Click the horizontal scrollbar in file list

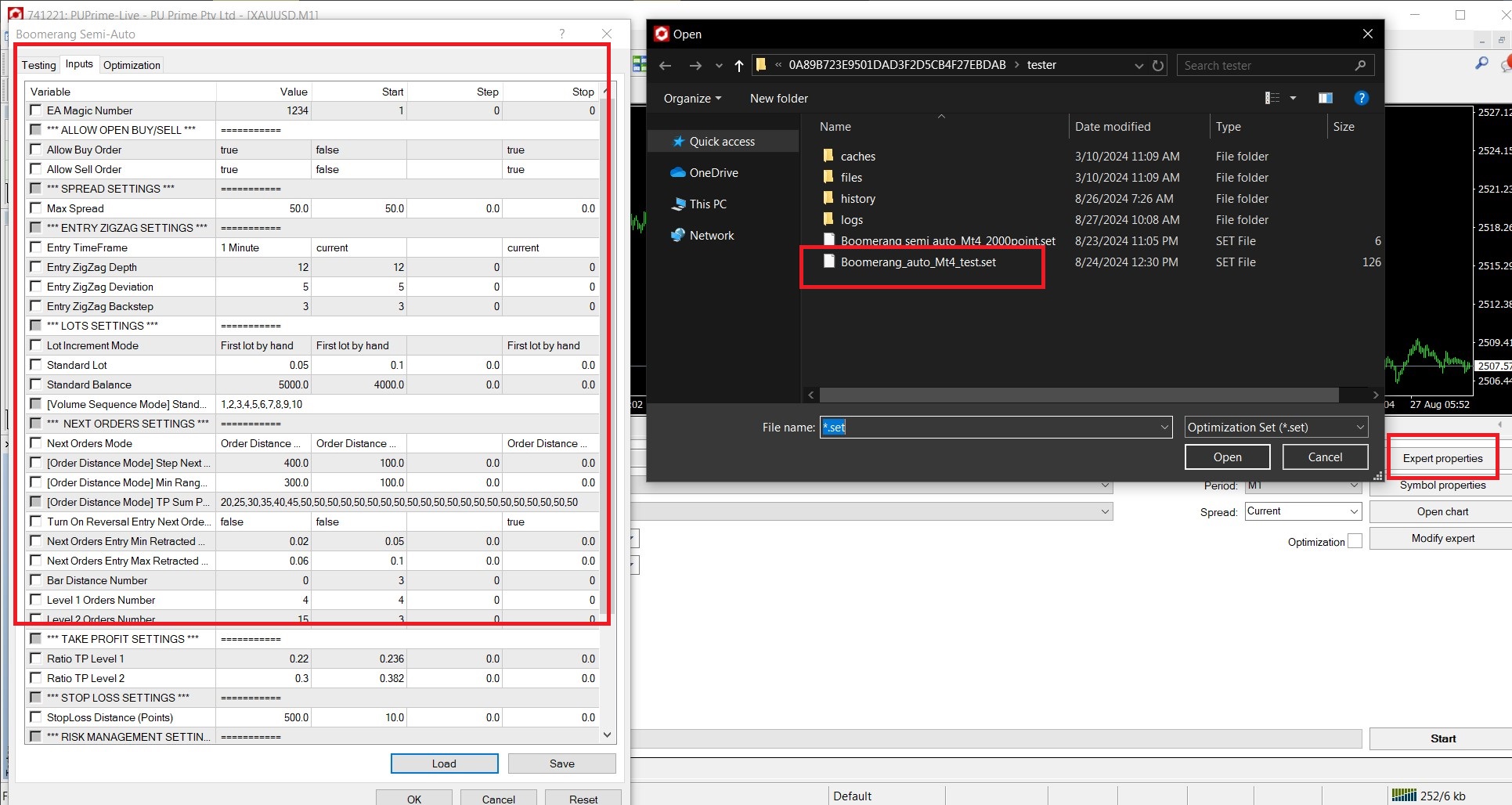click(x=1079, y=395)
